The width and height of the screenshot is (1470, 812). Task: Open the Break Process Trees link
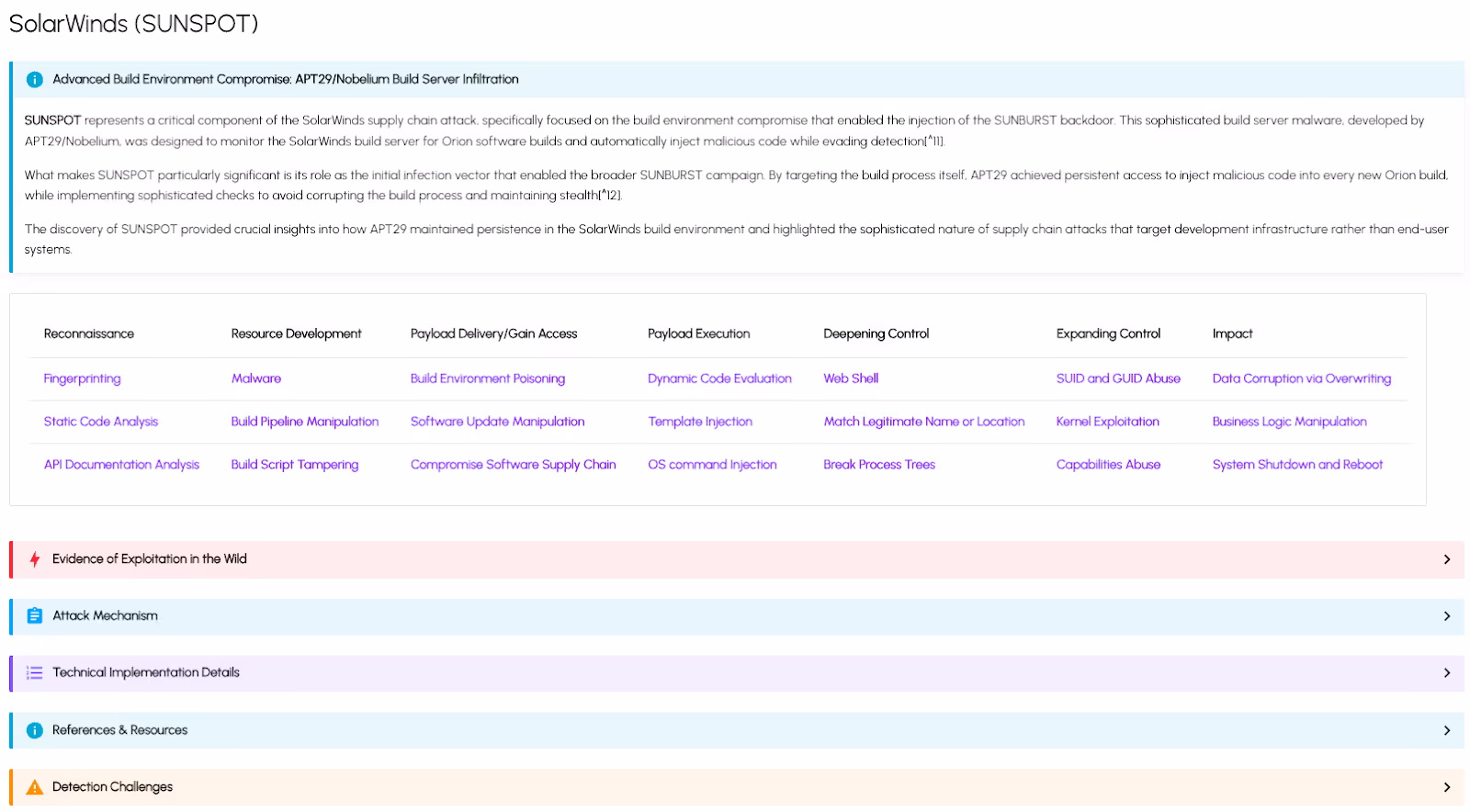[x=879, y=465]
